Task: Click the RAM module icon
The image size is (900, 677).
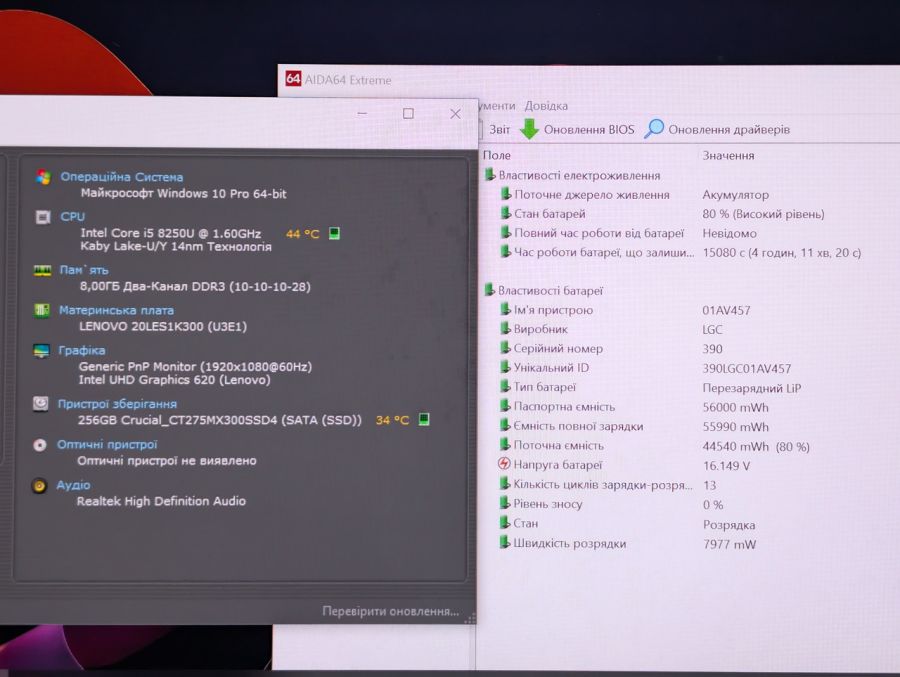Action: pos(42,270)
